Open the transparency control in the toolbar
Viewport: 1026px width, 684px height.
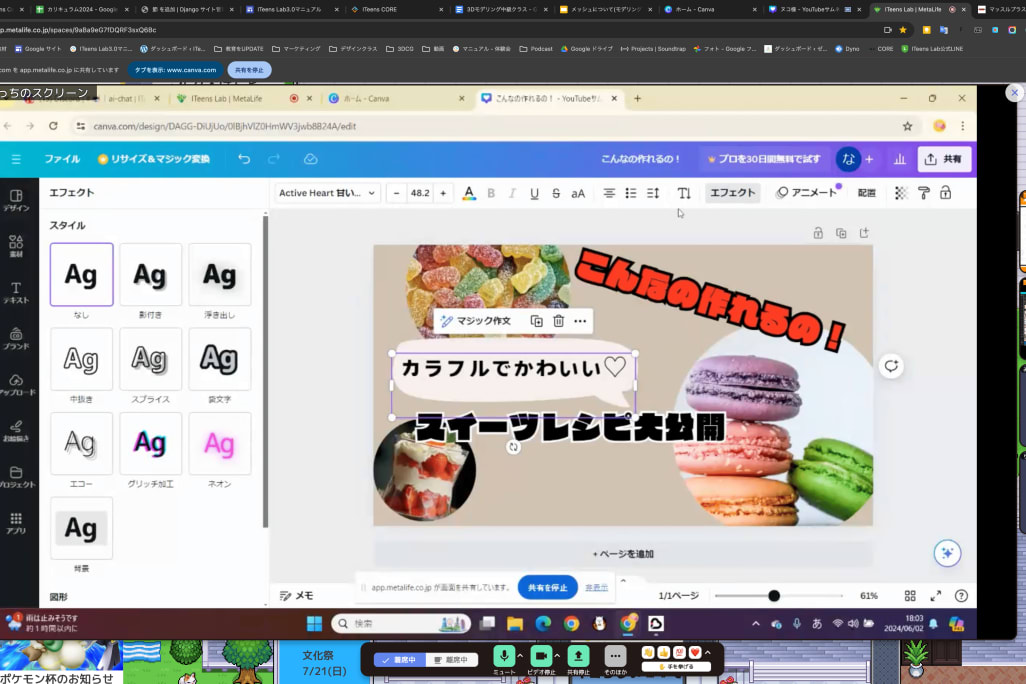pos(900,192)
